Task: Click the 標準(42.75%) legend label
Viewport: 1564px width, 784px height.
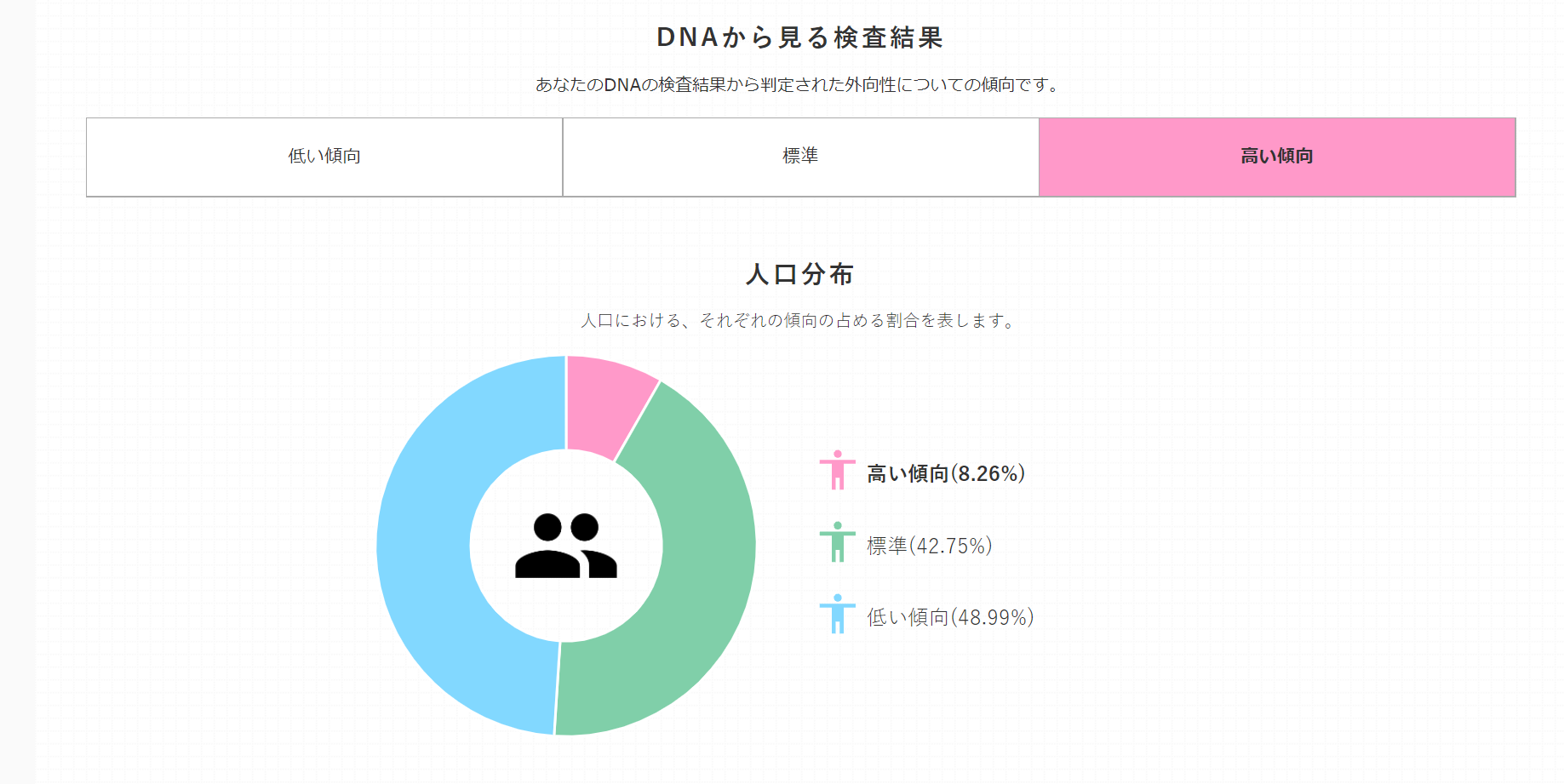Action: pos(930,546)
